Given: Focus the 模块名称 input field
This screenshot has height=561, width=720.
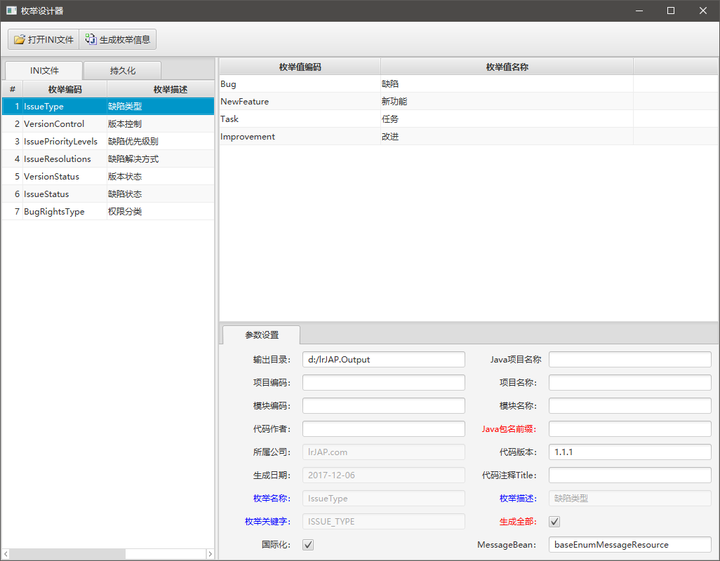Looking at the screenshot, I should tap(630, 406).
